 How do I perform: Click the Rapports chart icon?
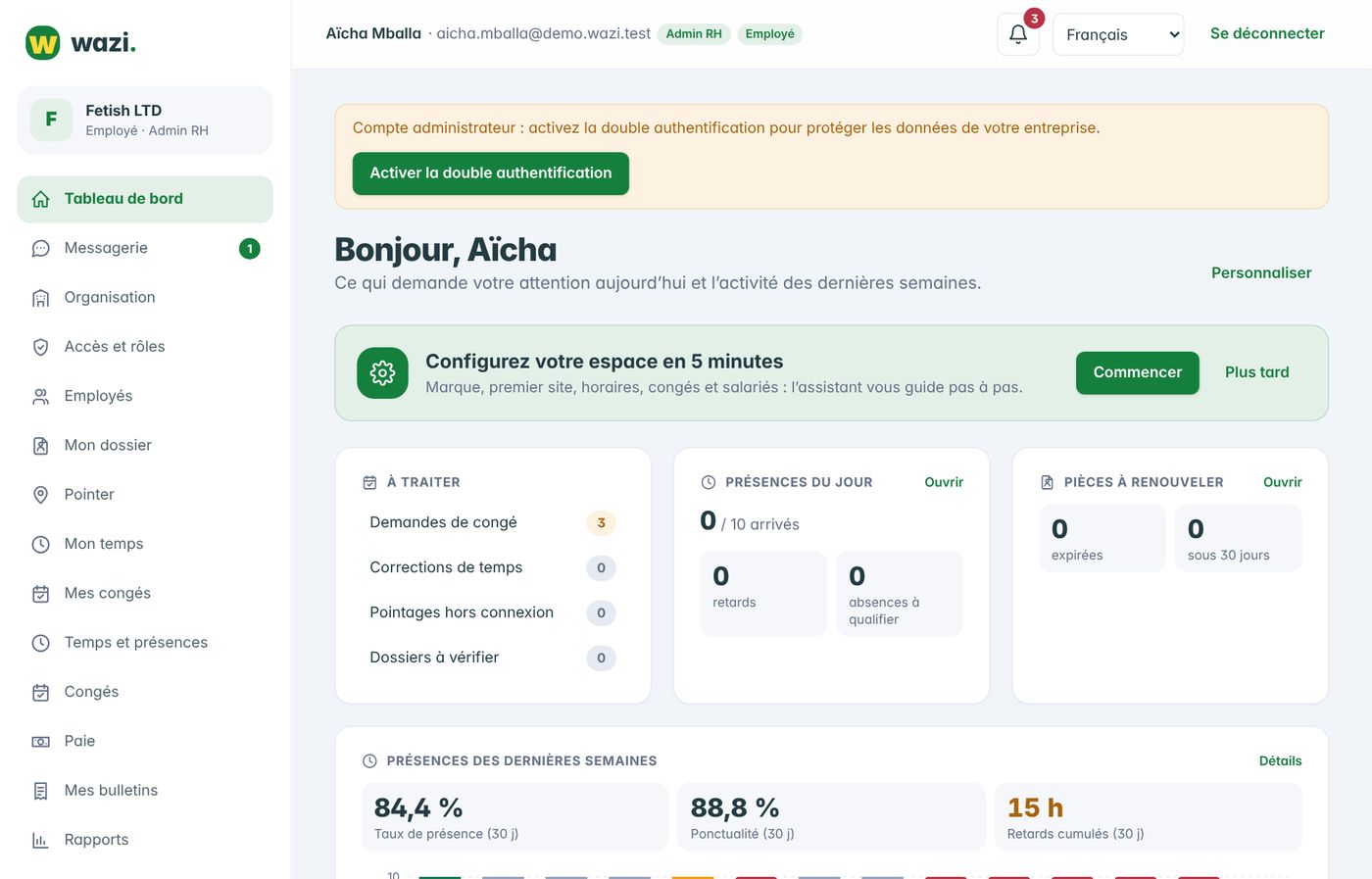tap(40, 840)
